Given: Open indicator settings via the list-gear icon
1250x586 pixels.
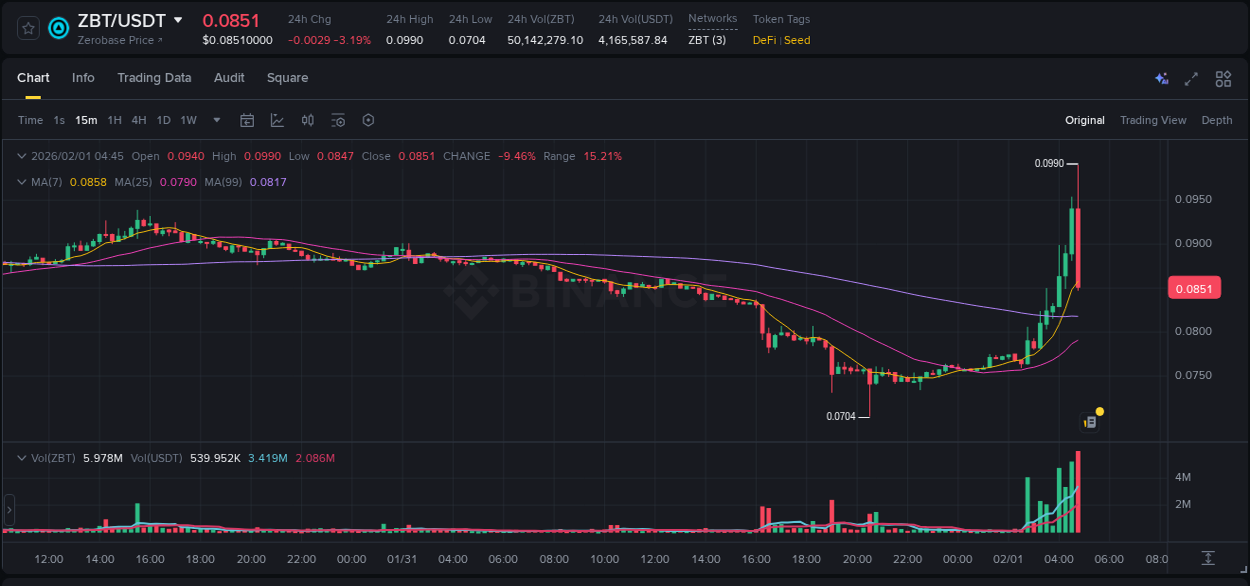Looking at the screenshot, I should pyautogui.click(x=338, y=120).
